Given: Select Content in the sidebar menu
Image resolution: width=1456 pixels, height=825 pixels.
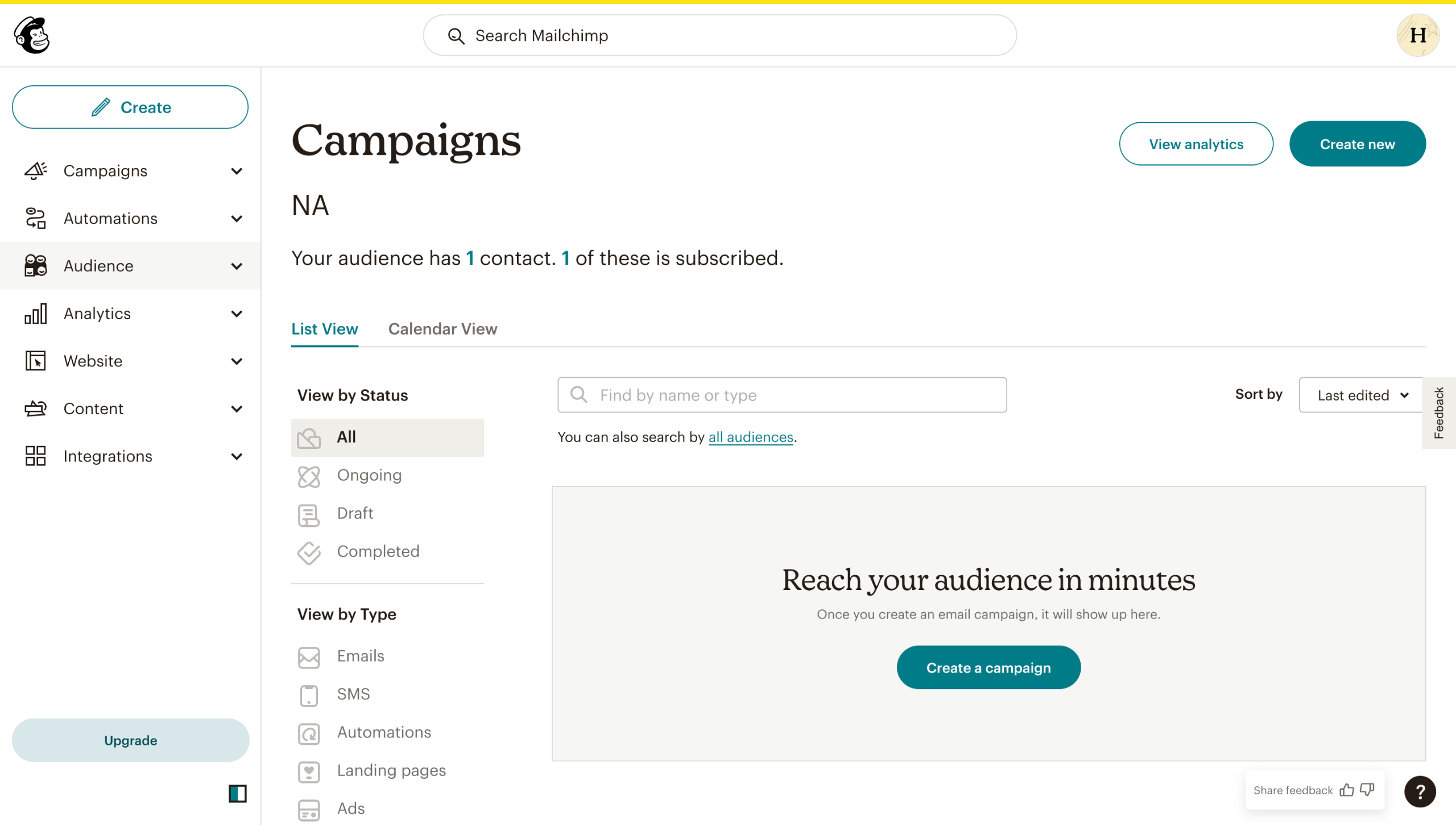Looking at the screenshot, I should 130,409.
